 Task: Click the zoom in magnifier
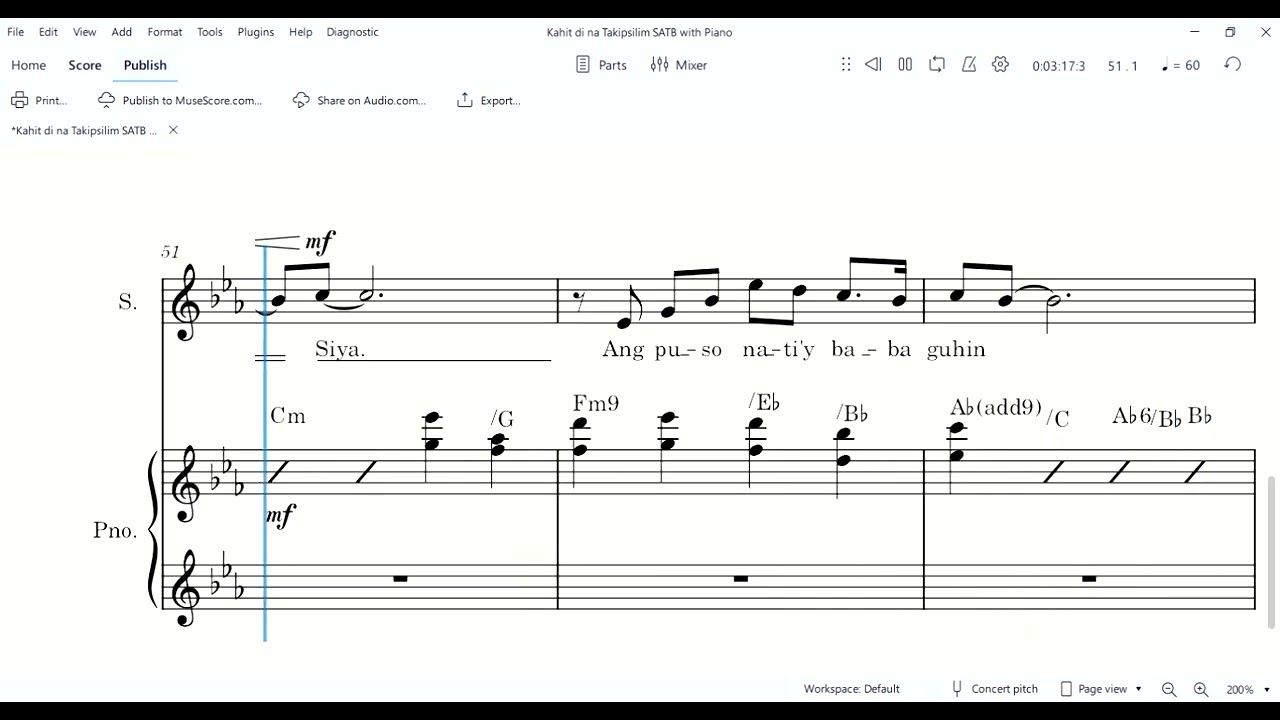[1201, 689]
